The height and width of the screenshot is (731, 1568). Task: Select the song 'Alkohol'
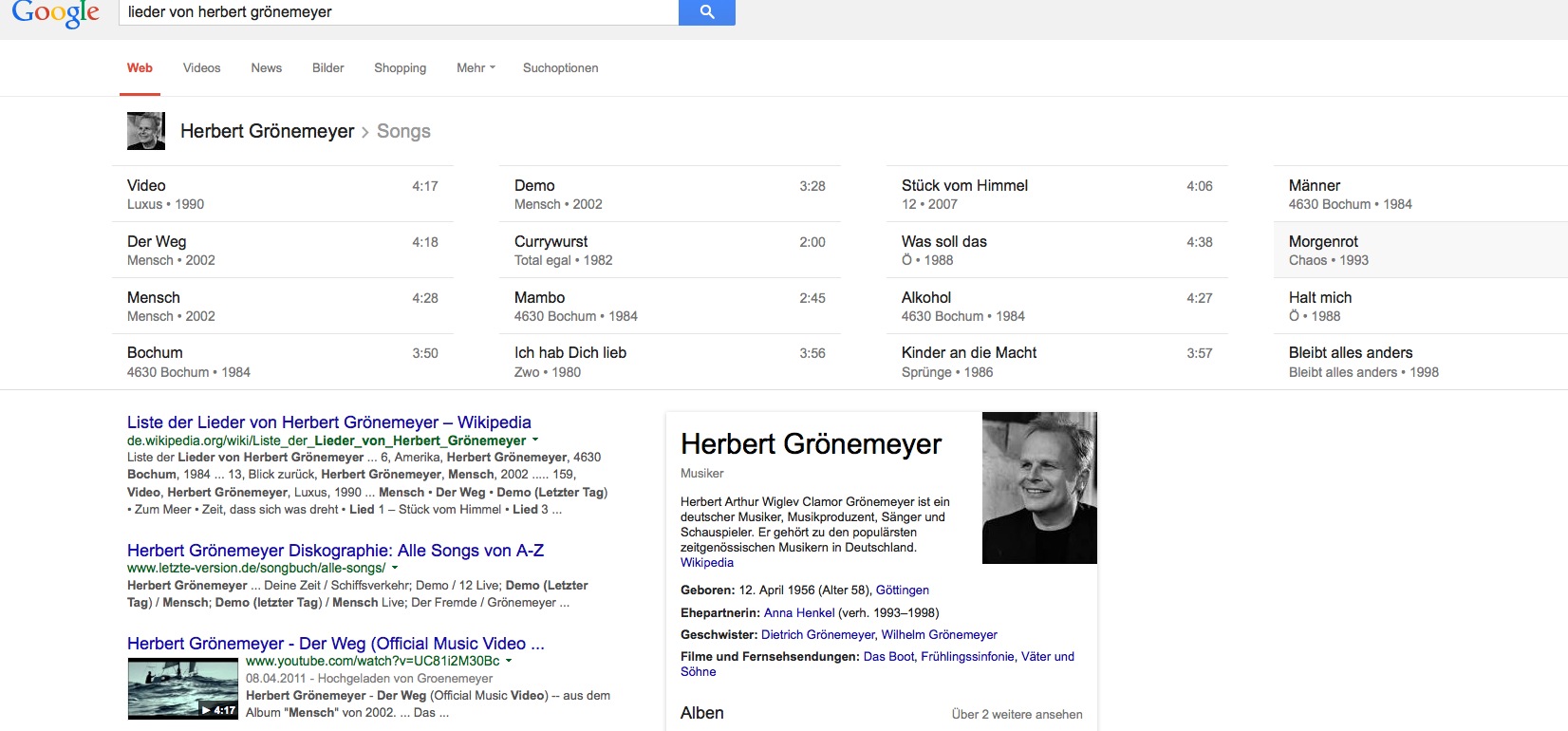(1057, 306)
